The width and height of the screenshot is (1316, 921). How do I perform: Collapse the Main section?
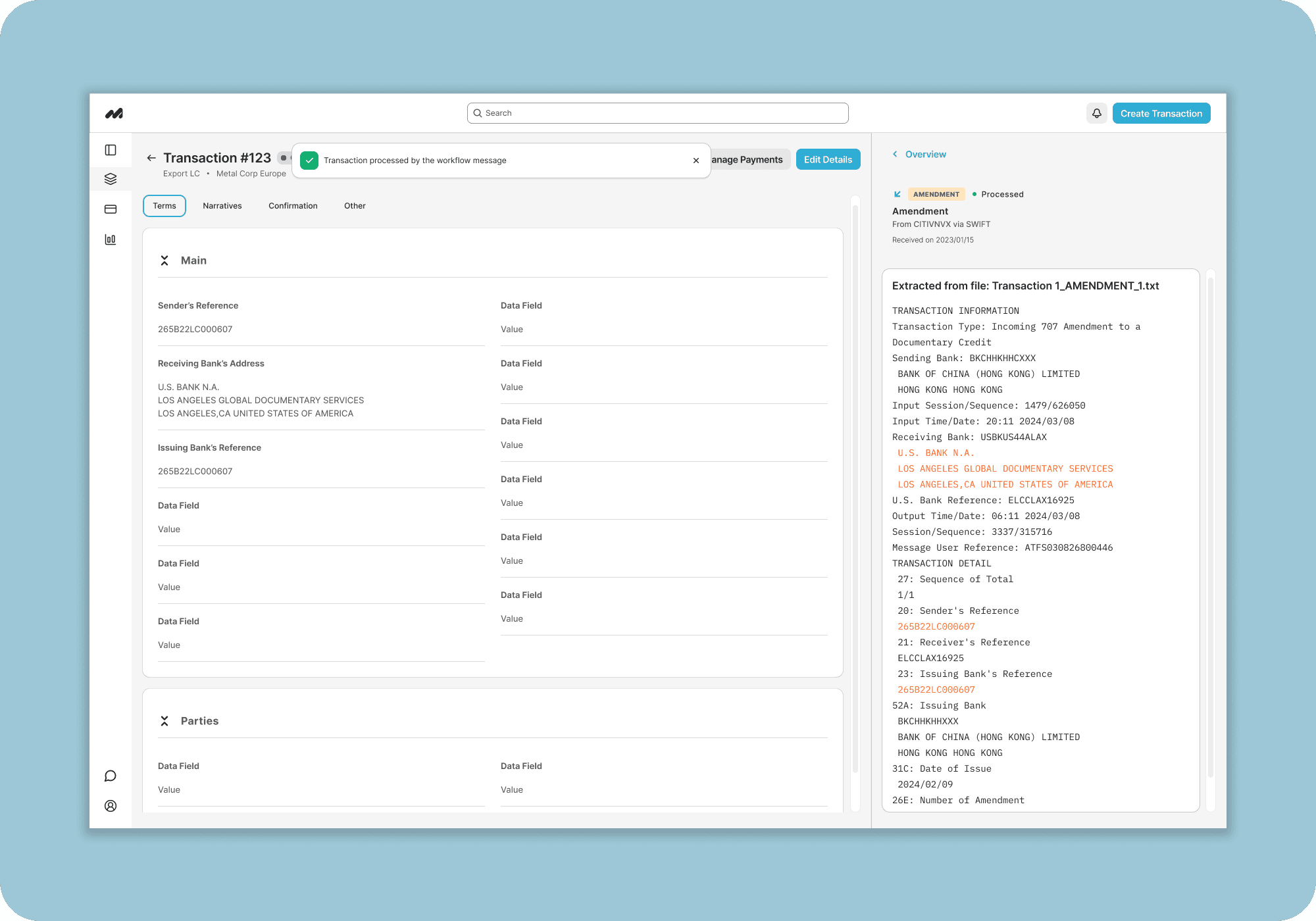pos(164,261)
